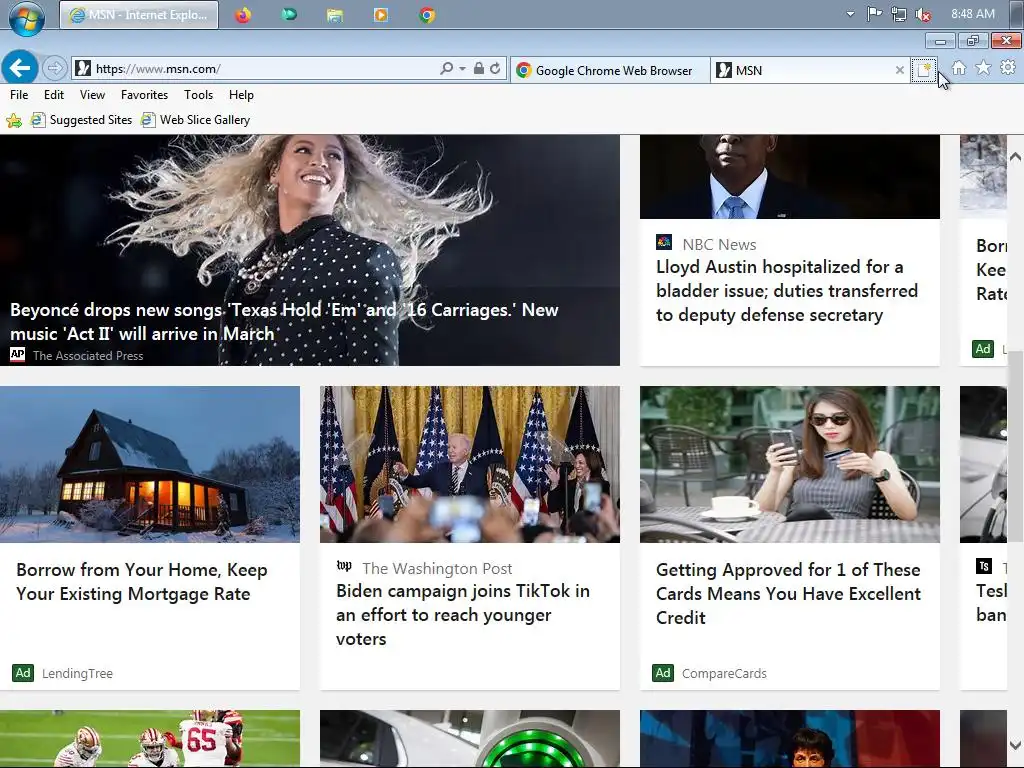Click The Associated Press source label
Viewport: 1024px width, 768px height.
[x=88, y=356]
